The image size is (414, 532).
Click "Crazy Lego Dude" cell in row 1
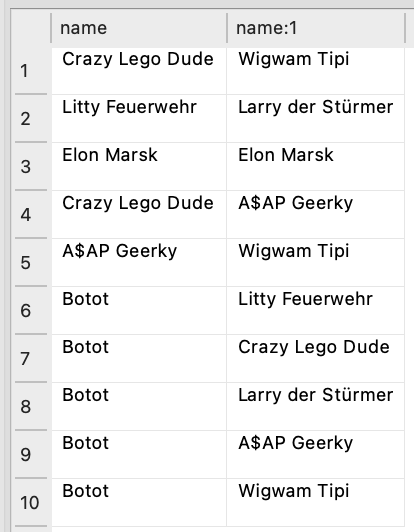tap(139, 71)
